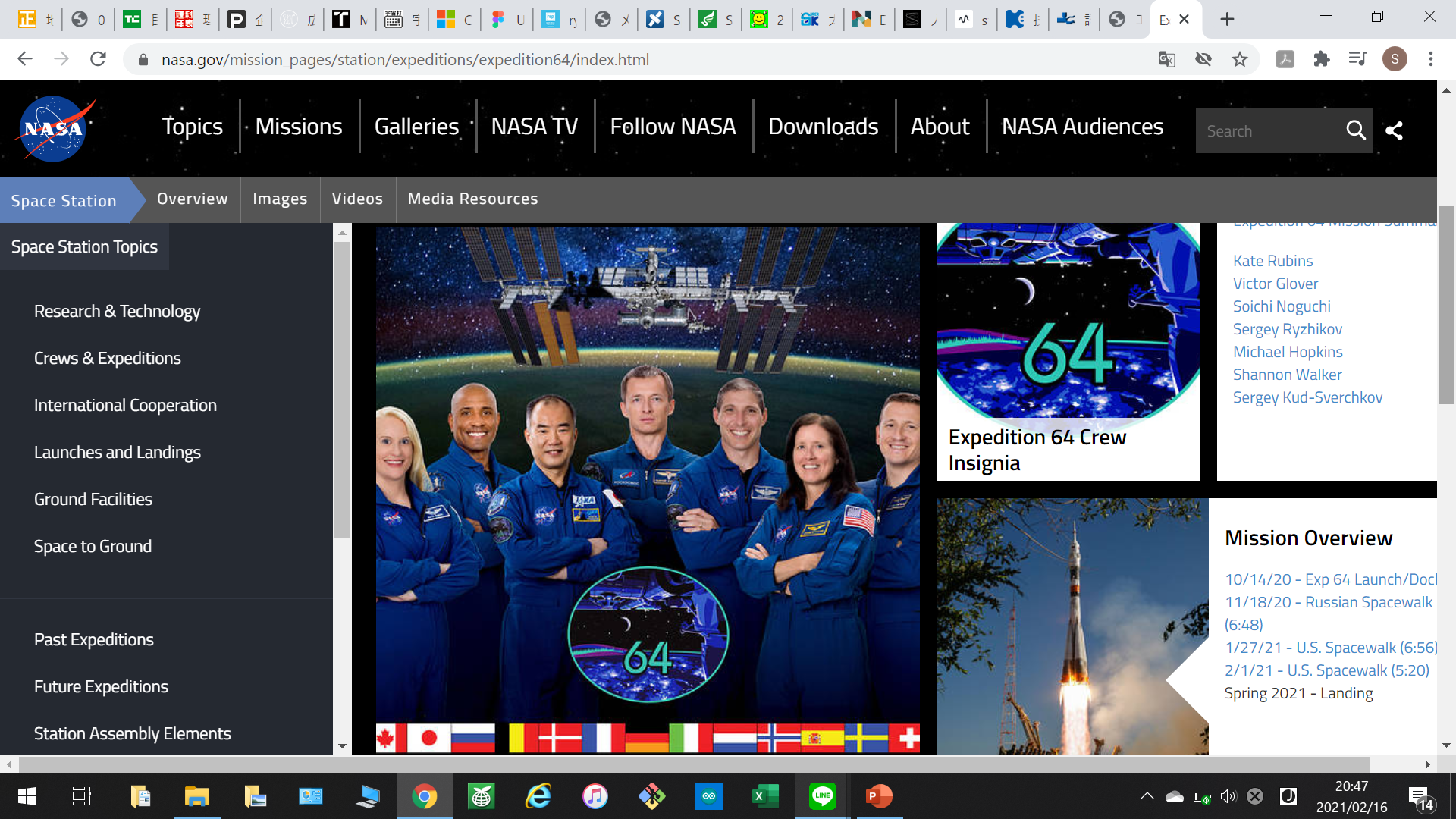Open the Media Resources tab

(x=473, y=199)
